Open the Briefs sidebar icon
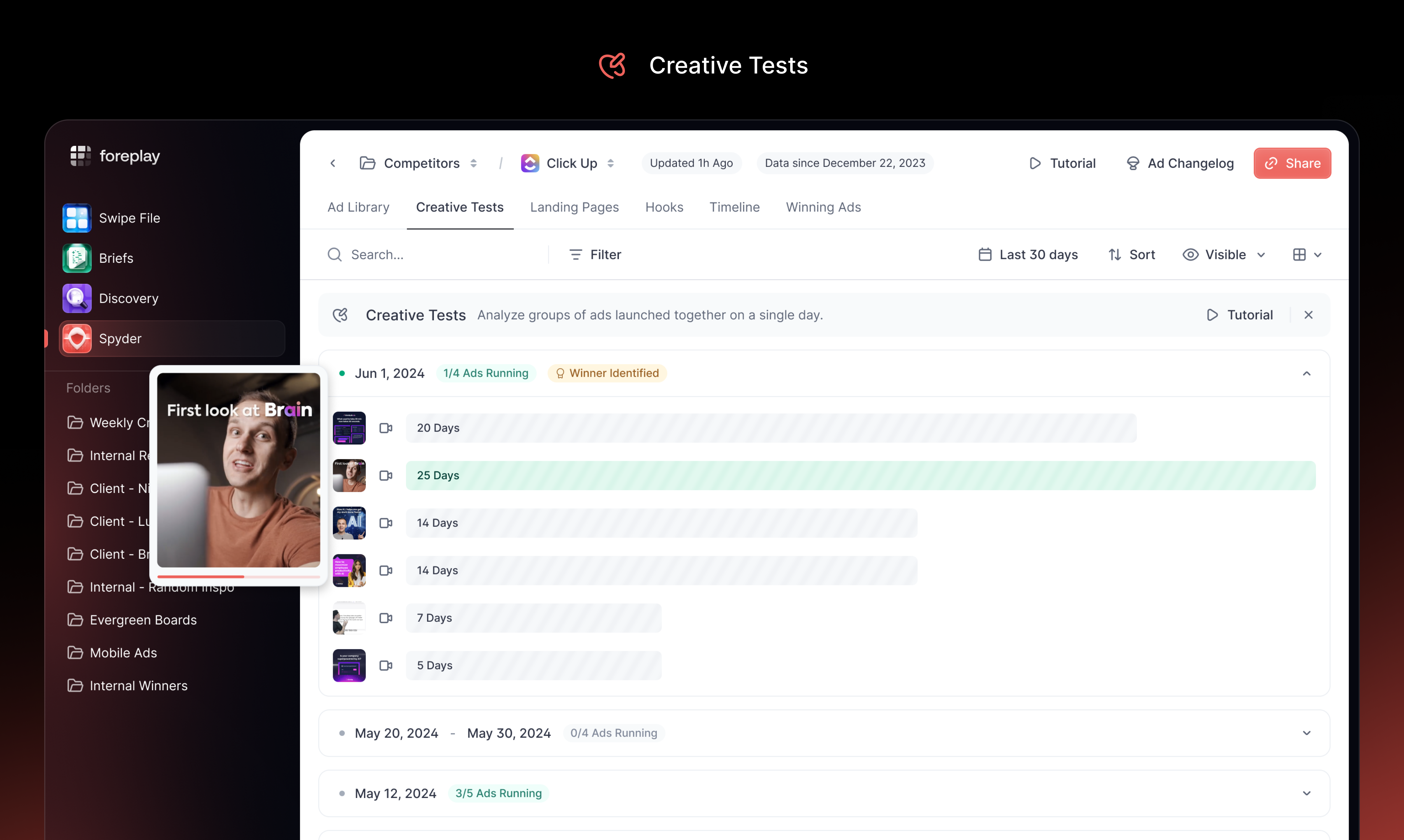1404x840 pixels. [77, 258]
